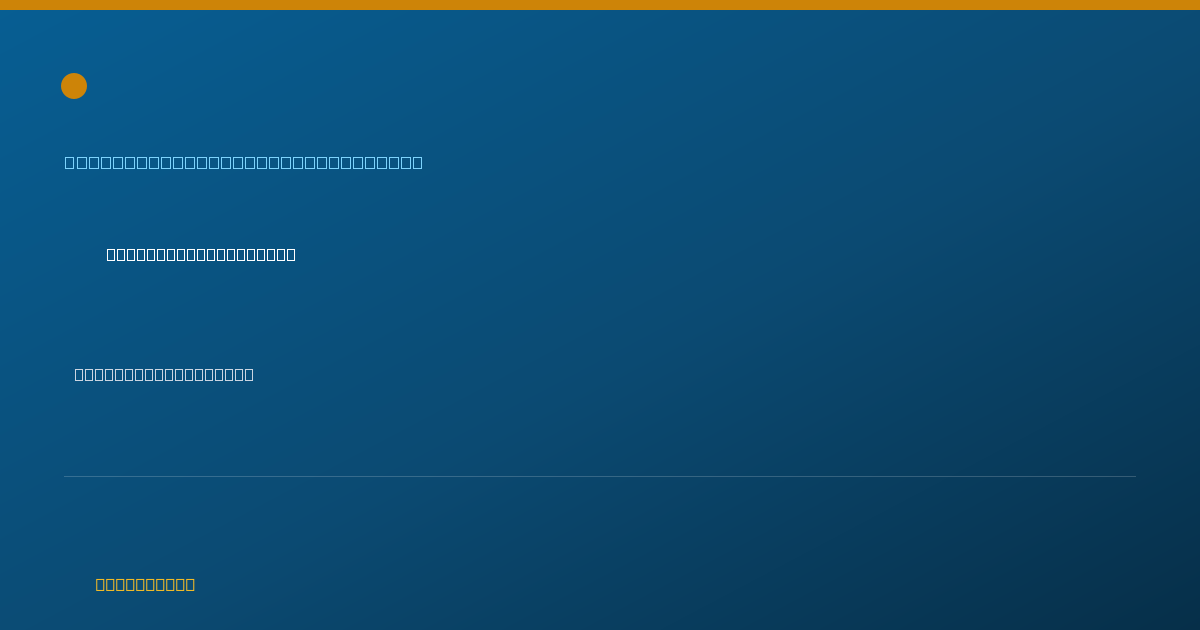Open the yellow text link at bottom
1200x630 pixels.
[145, 584]
